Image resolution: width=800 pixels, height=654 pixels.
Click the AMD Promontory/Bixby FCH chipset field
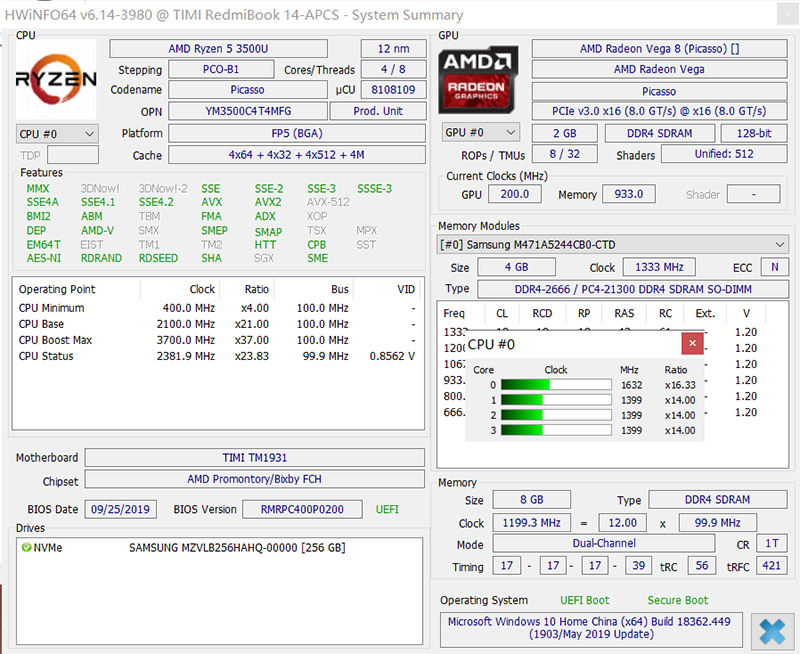pyautogui.click(x=255, y=479)
